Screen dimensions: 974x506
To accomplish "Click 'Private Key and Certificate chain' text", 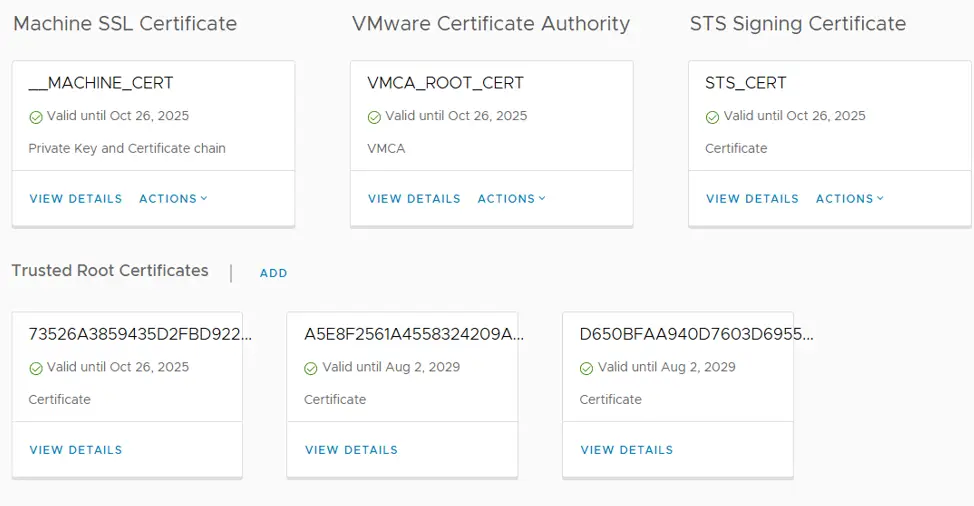I will 127,148.
